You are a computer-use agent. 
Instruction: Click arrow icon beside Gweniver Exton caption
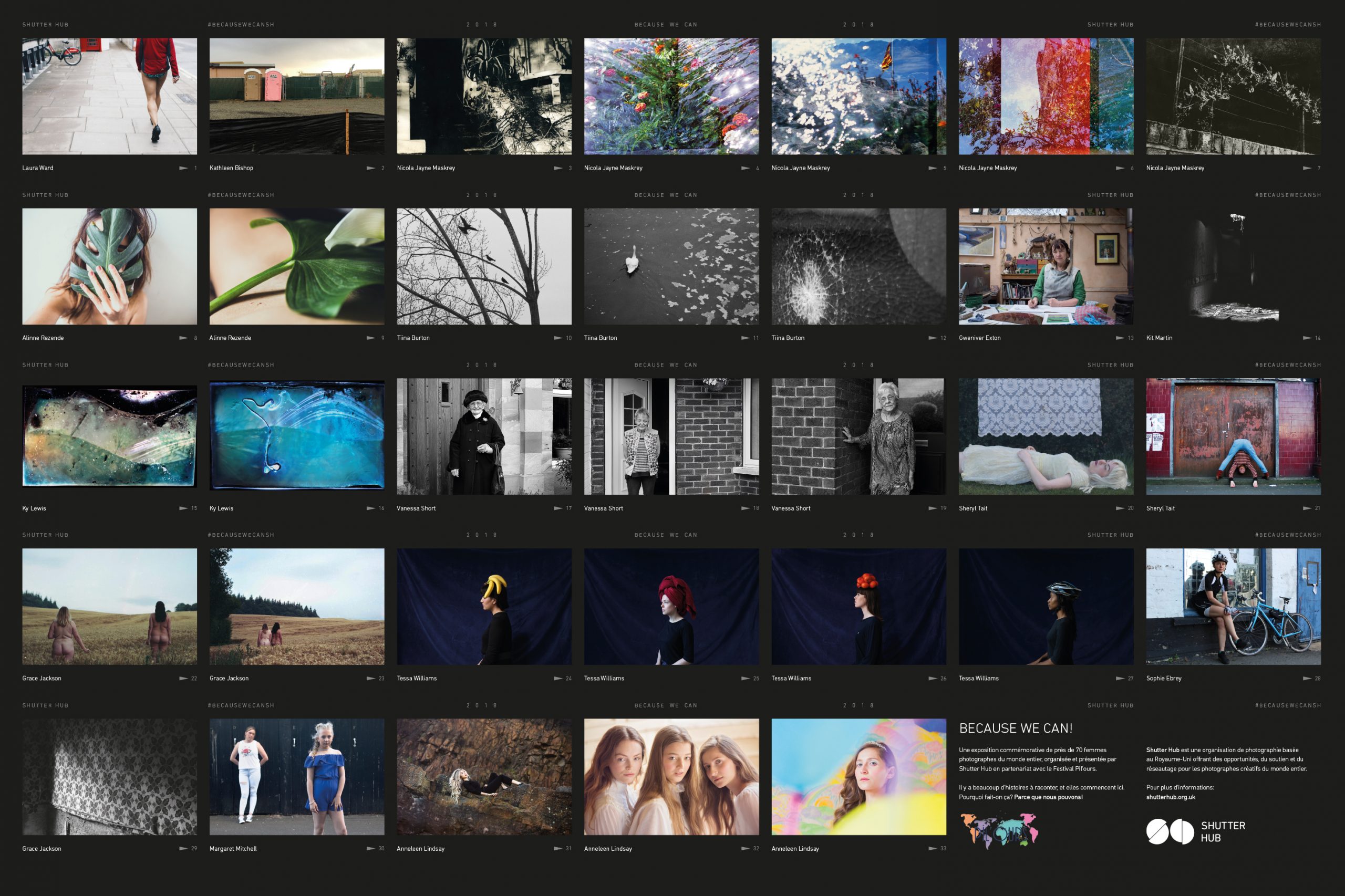point(1120,338)
